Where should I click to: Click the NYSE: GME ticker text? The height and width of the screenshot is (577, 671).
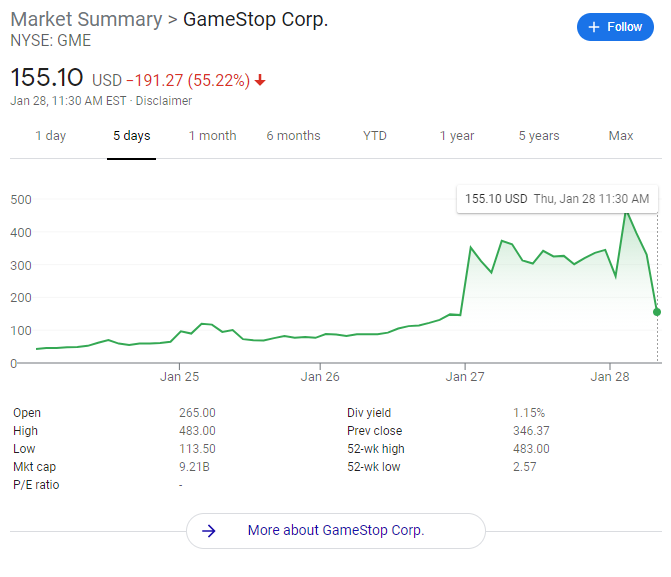click(x=50, y=41)
